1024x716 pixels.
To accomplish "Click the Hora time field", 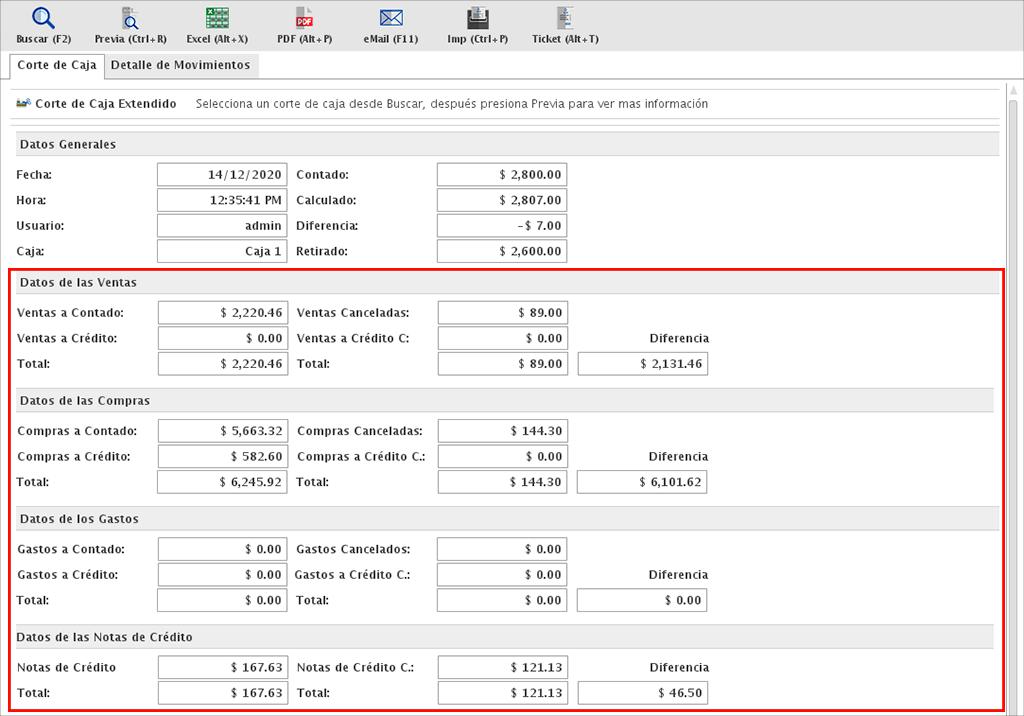I will coord(222,200).
